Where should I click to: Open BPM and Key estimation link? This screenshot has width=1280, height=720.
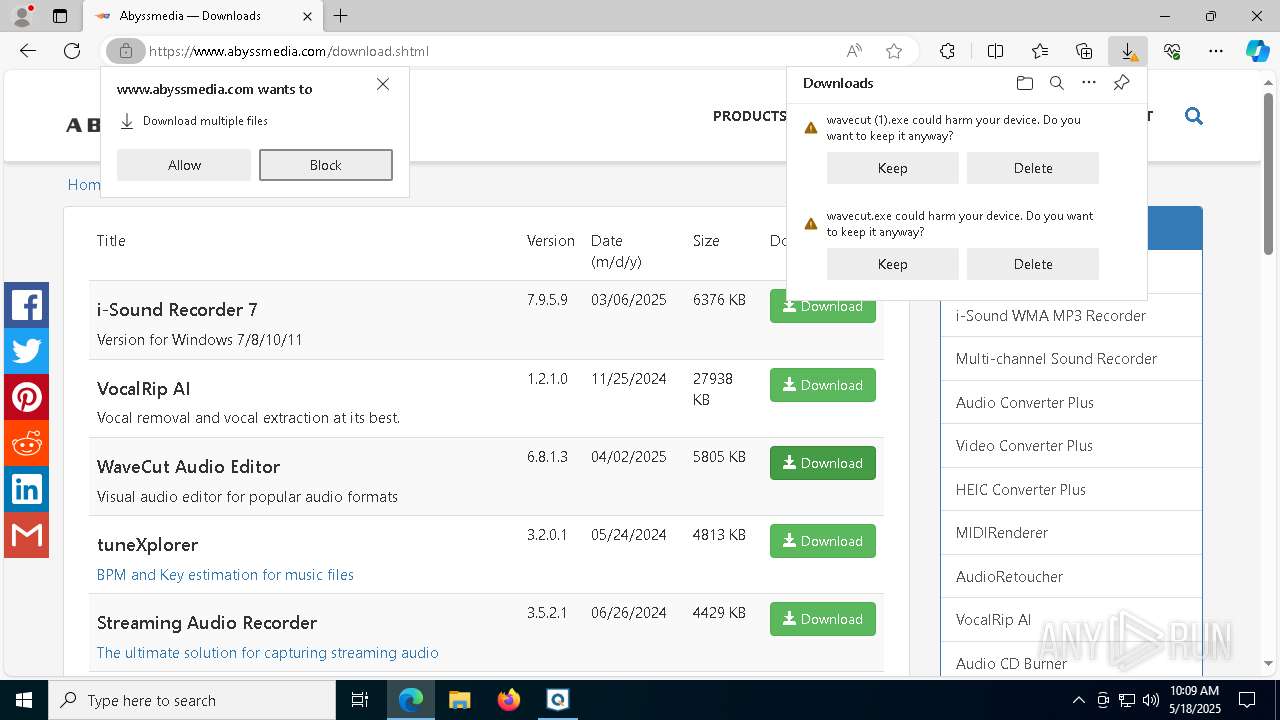[x=225, y=575]
